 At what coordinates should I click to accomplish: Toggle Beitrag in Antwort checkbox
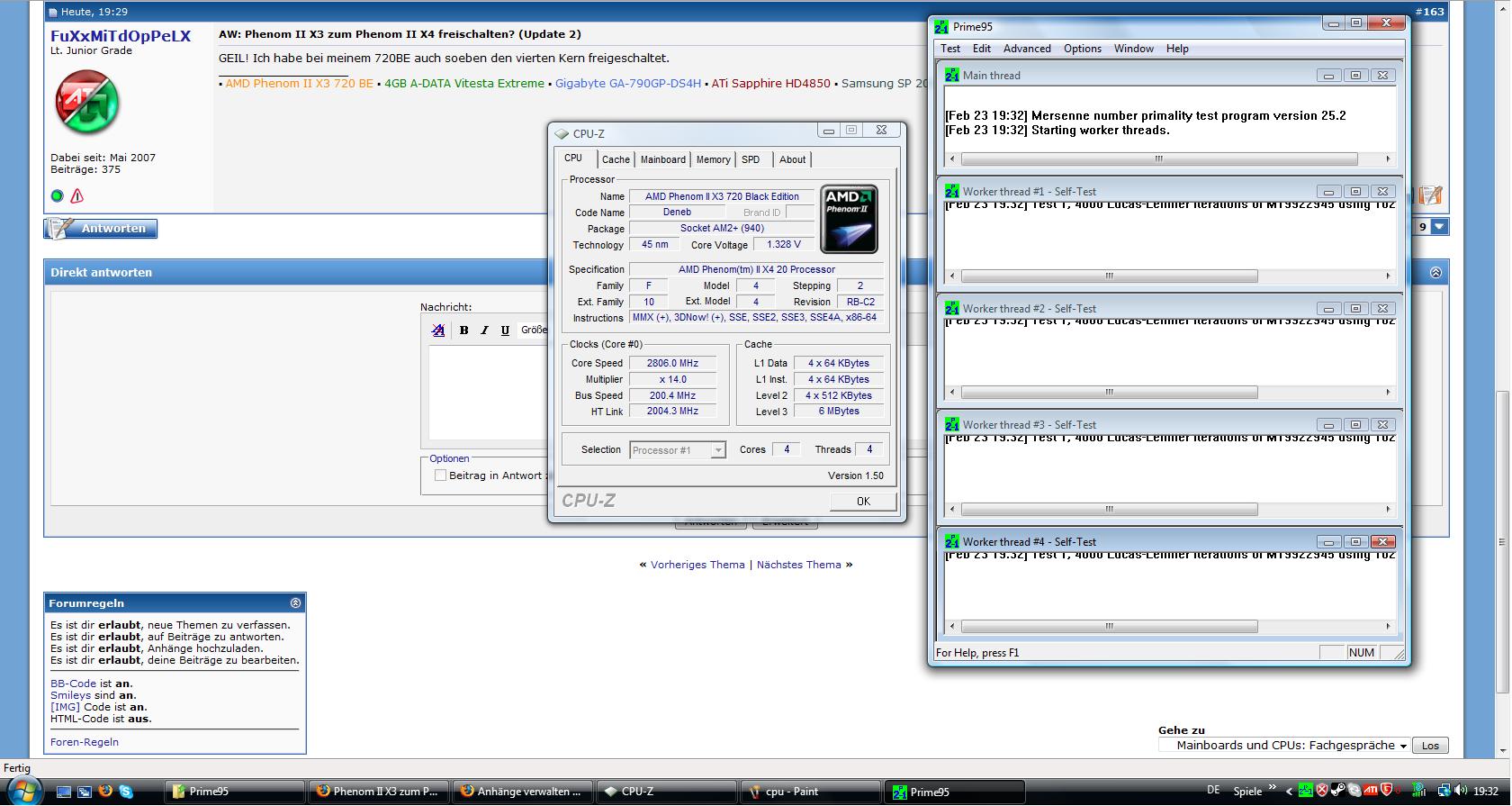[x=440, y=475]
